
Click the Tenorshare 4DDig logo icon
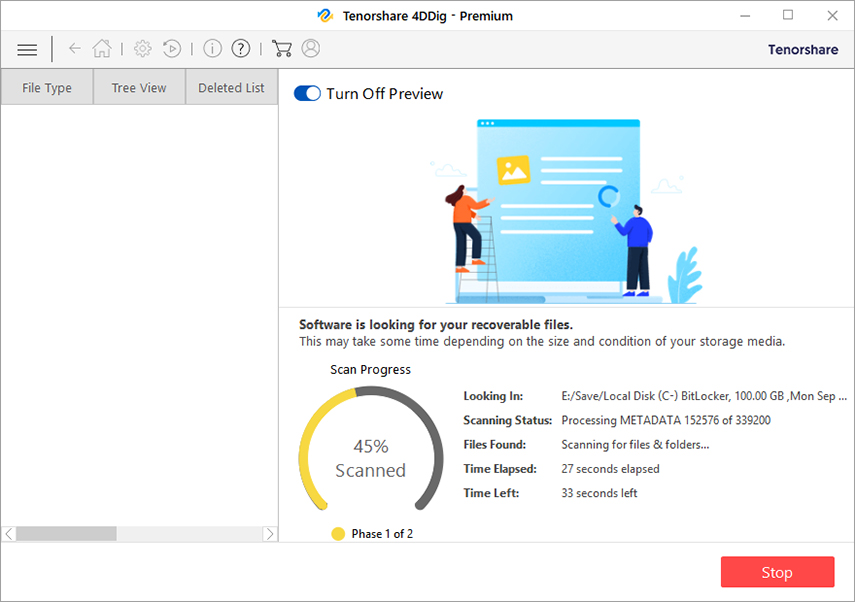[325, 15]
